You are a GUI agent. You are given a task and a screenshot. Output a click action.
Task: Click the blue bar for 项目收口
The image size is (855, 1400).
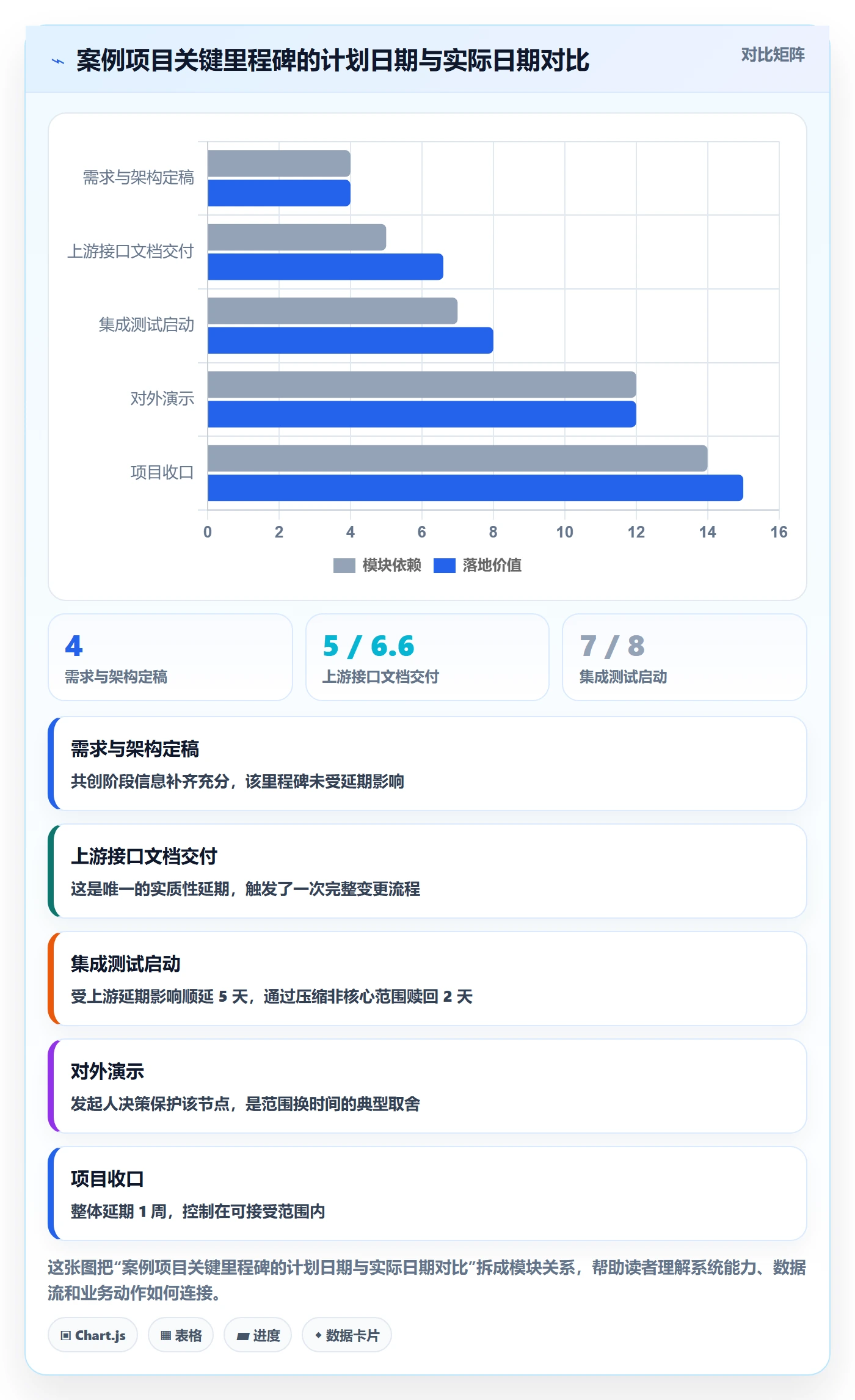tap(475, 487)
